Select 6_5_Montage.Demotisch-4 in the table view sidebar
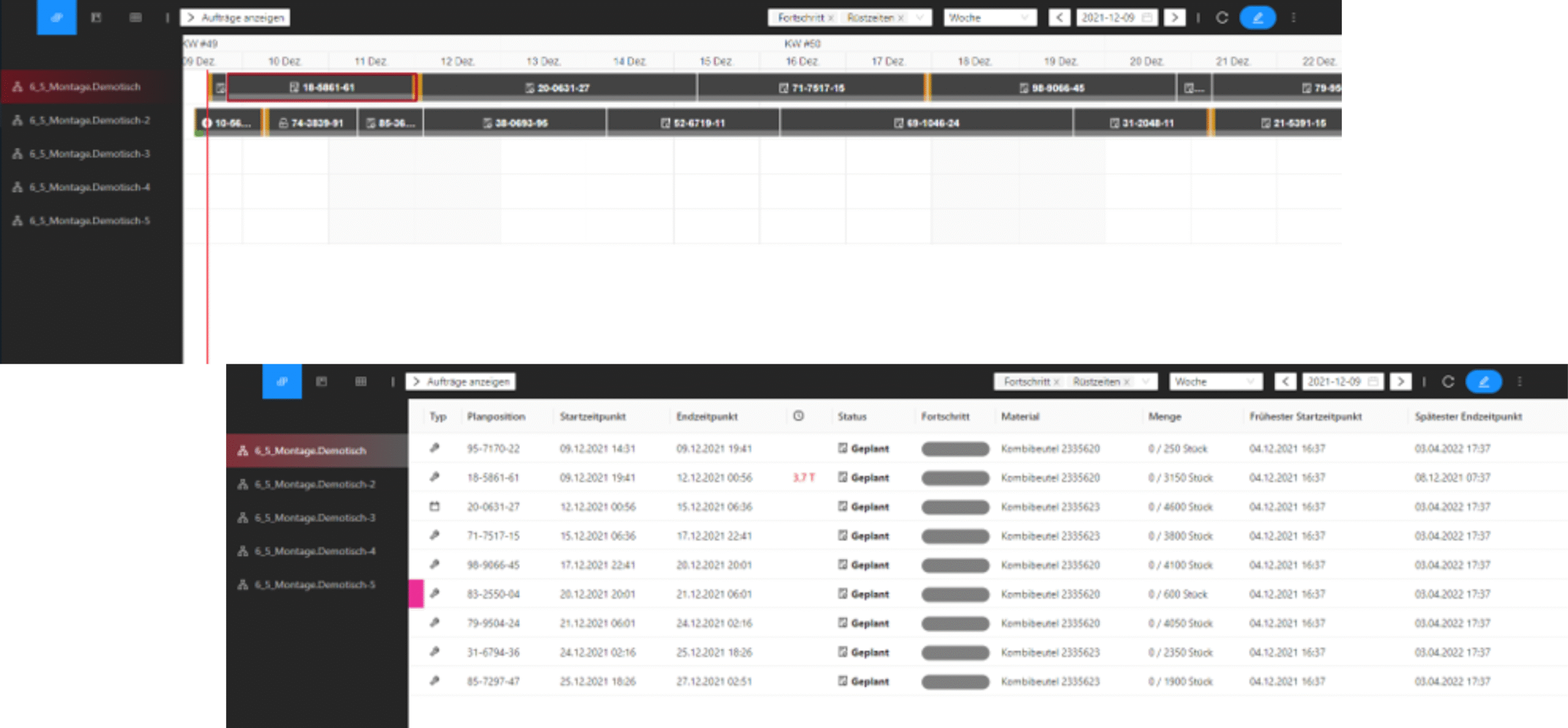Image resolution: width=1568 pixels, height=728 pixels. (315, 551)
